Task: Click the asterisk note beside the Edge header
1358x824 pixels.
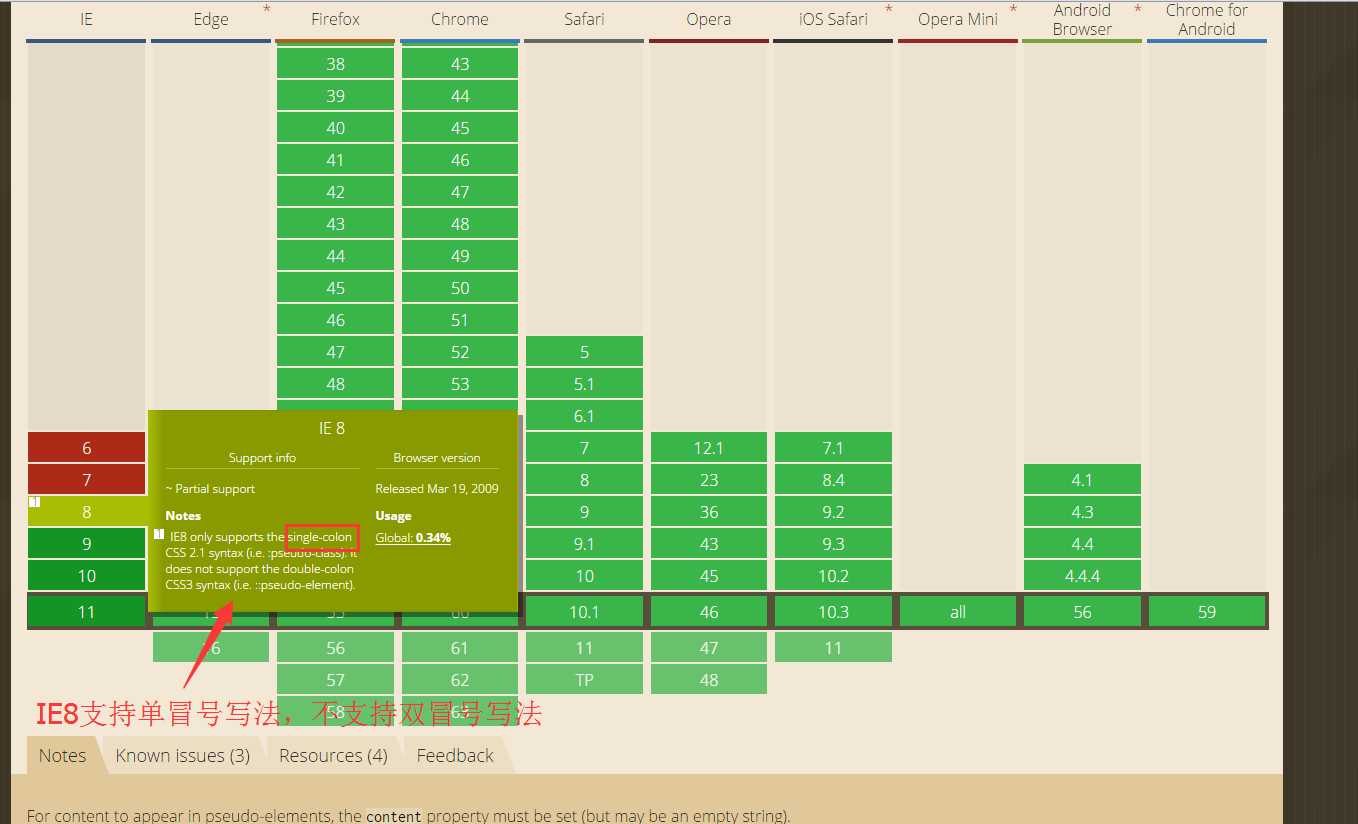Action: (266, 10)
